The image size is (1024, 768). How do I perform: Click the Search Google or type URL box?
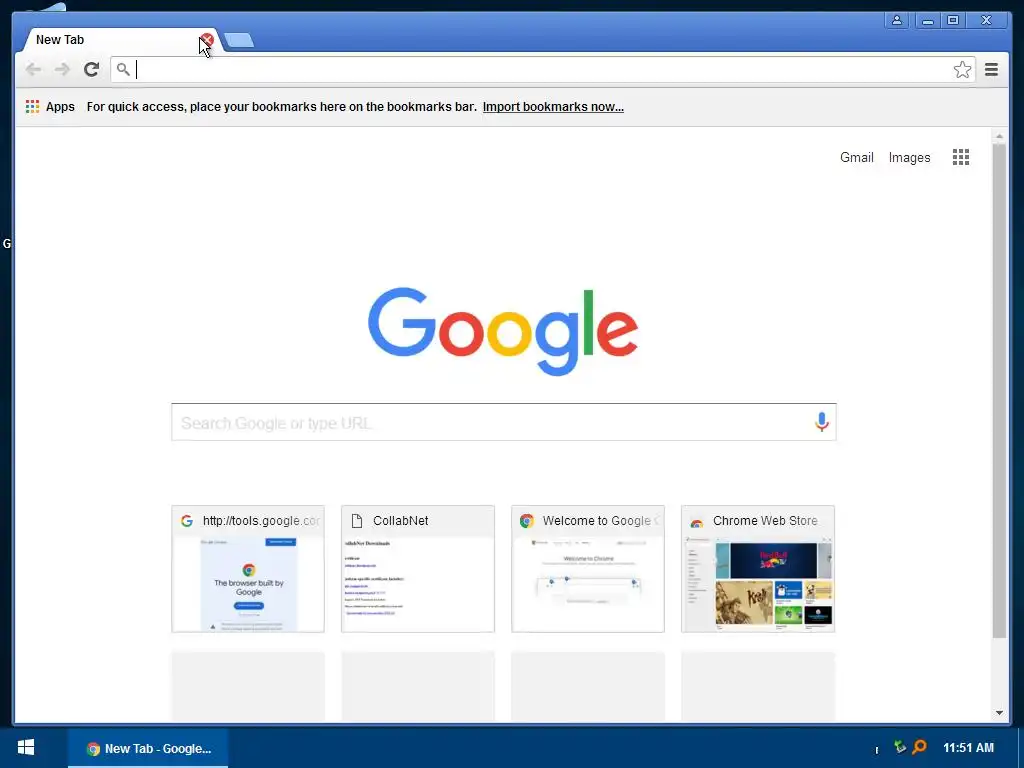(504, 422)
